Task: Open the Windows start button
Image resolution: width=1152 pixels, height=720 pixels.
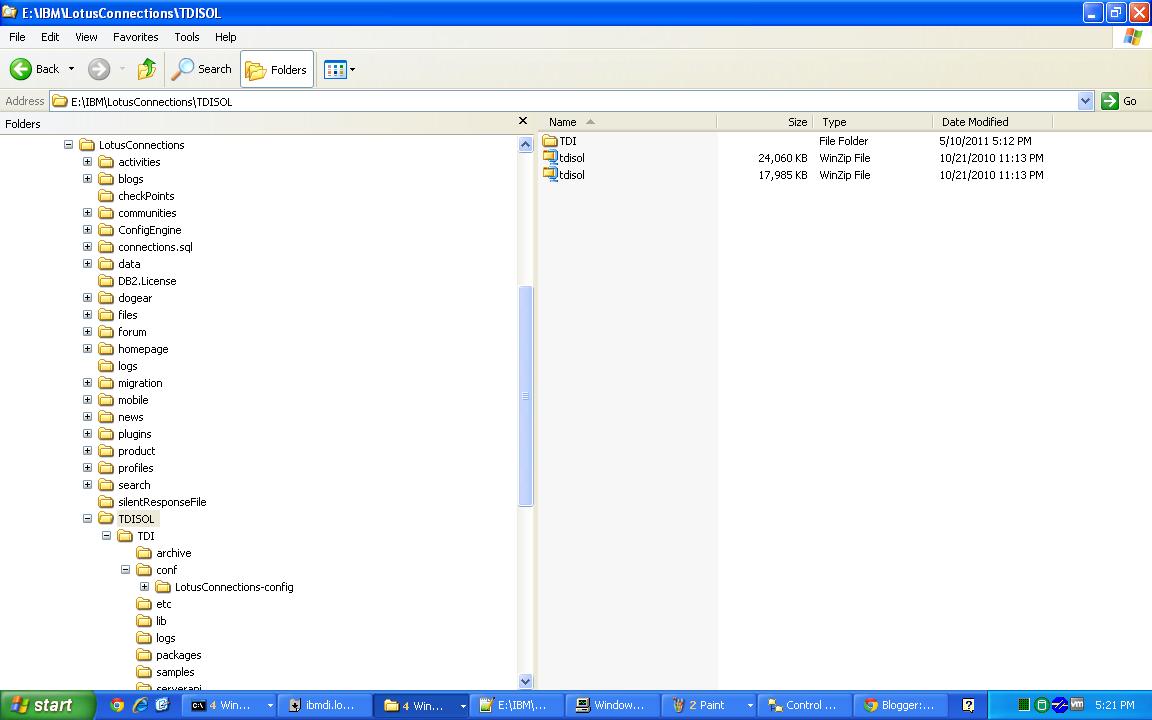Action: 48,705
